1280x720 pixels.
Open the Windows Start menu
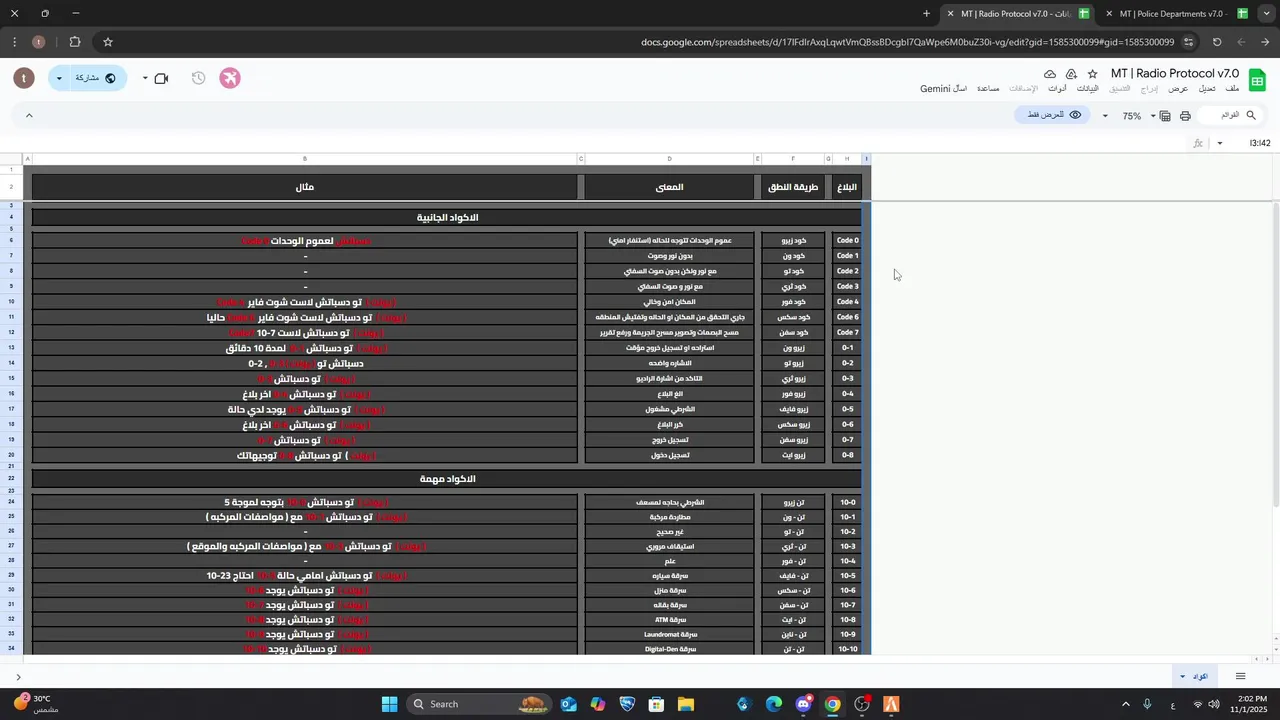tap(389, 705)
